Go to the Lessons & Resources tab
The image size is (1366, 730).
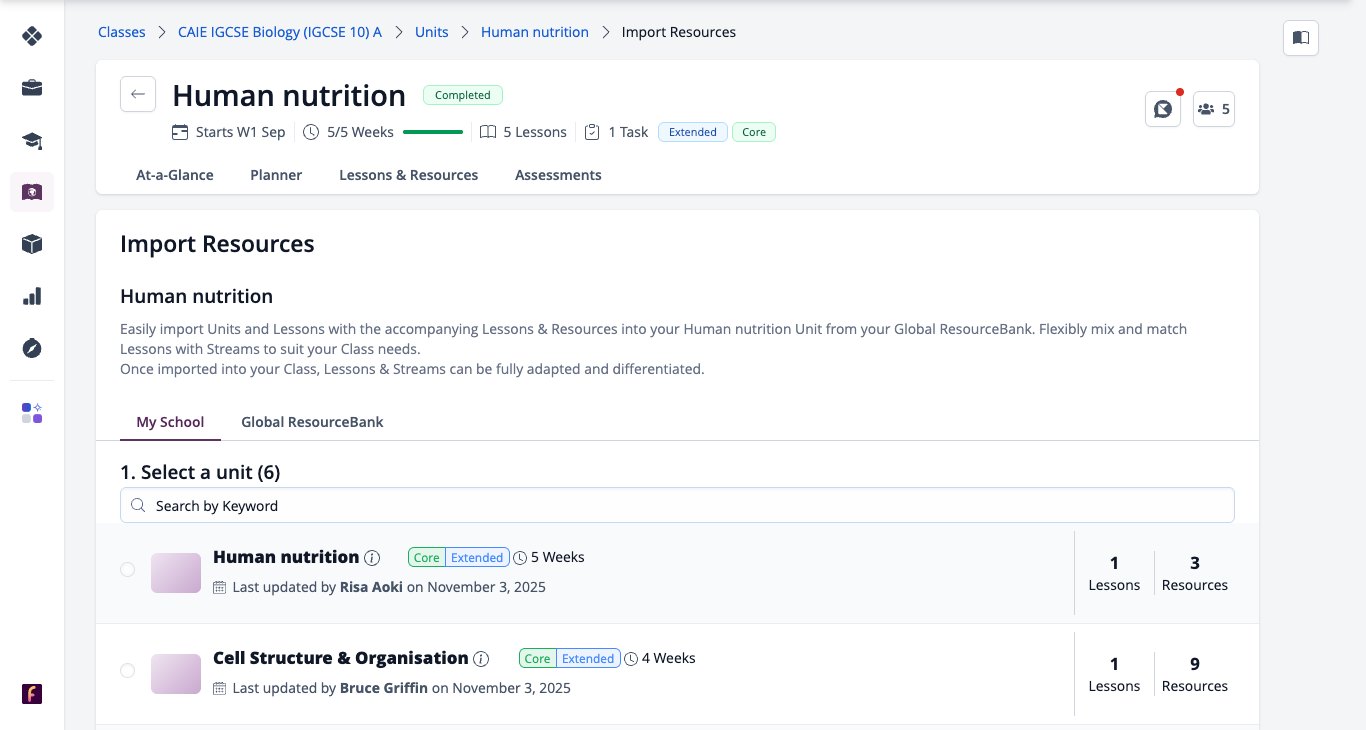tap(409, 175)
